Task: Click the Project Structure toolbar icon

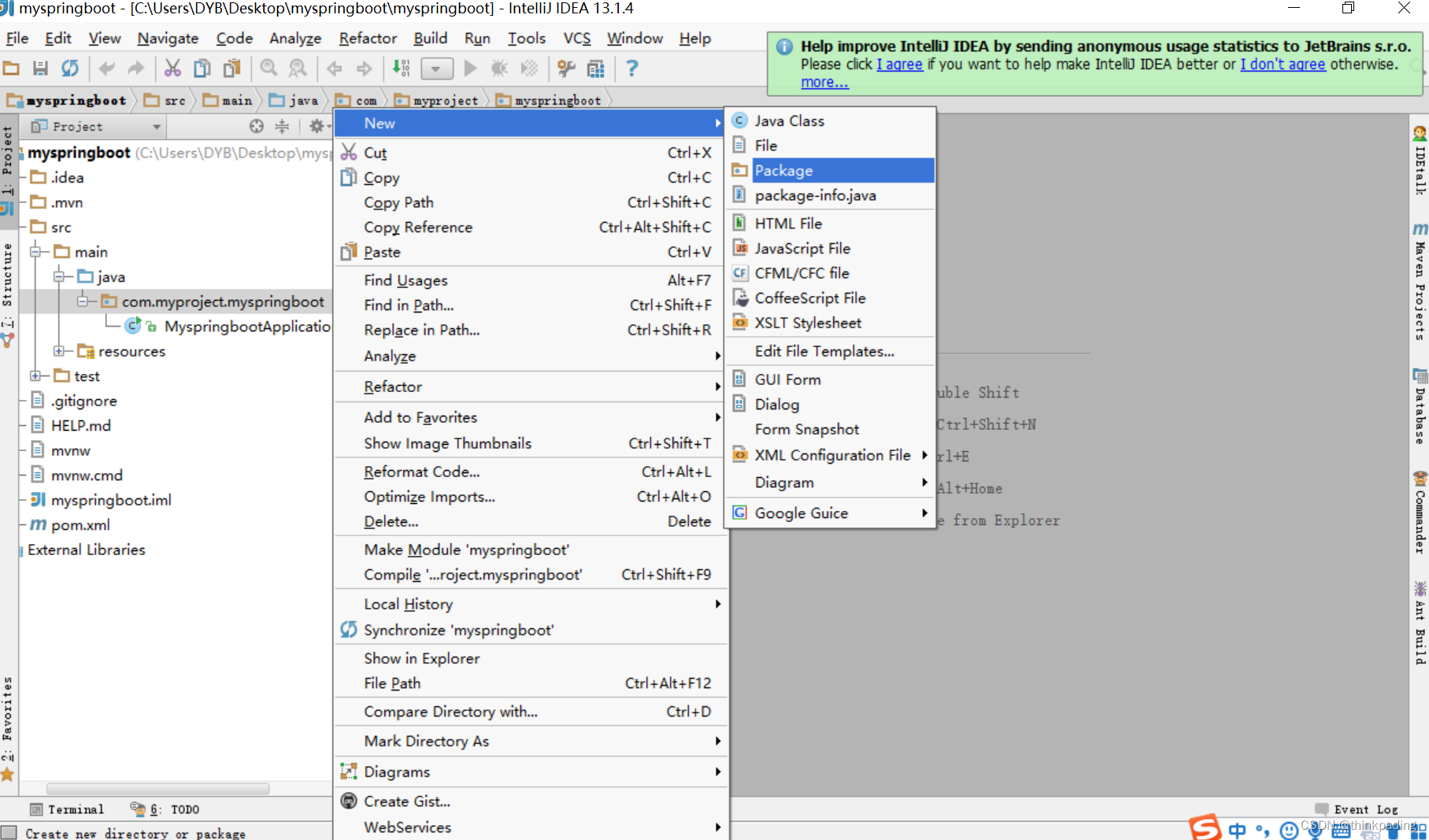Action: [x=596, y=68]
